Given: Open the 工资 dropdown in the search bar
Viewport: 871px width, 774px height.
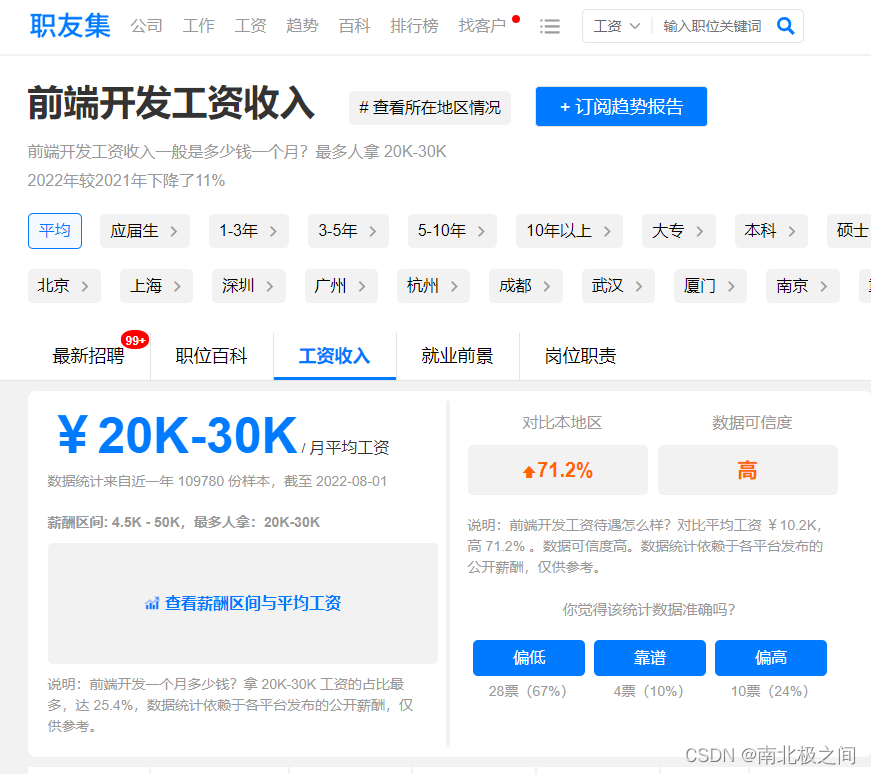Looking at the screenshot, I should (x=615, y=25).
